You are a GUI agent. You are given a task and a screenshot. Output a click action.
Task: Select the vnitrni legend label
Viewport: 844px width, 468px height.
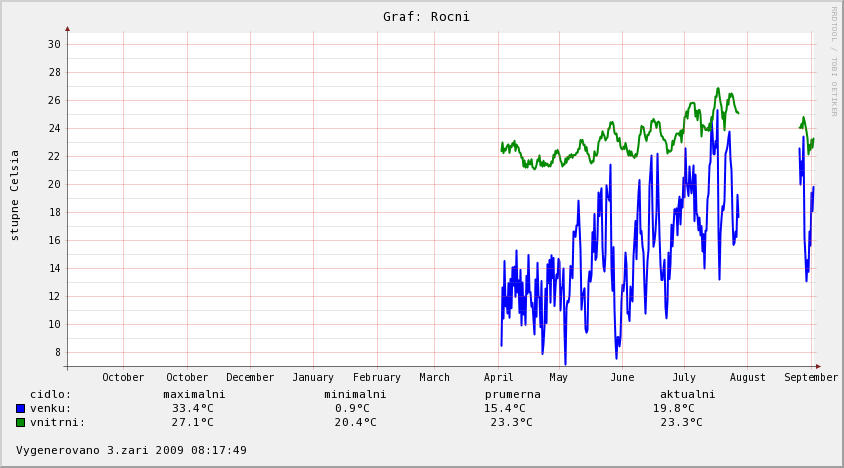pos(58,423)
